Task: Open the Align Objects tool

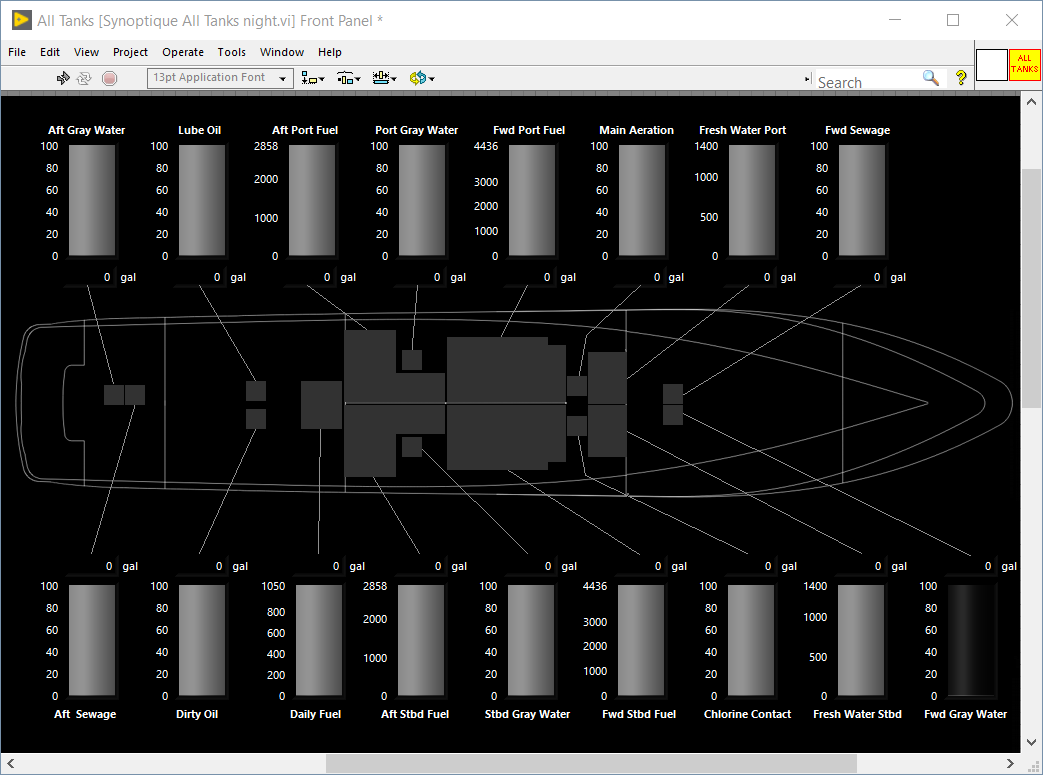Action: [309, 77]
